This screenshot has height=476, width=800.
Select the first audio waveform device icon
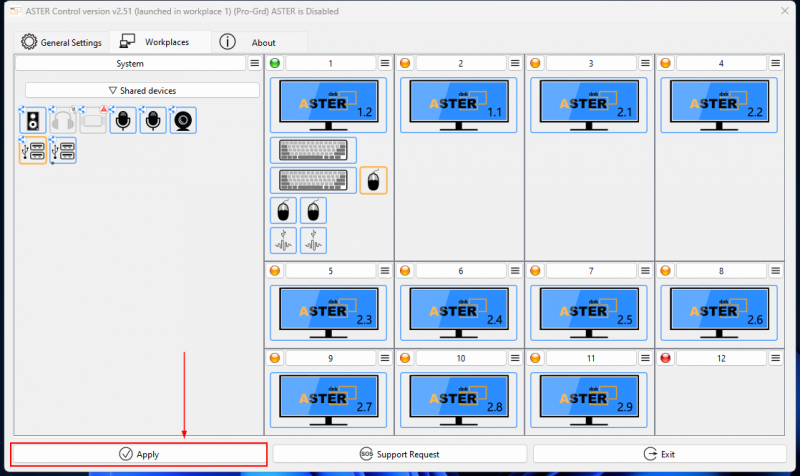[284, 241]
